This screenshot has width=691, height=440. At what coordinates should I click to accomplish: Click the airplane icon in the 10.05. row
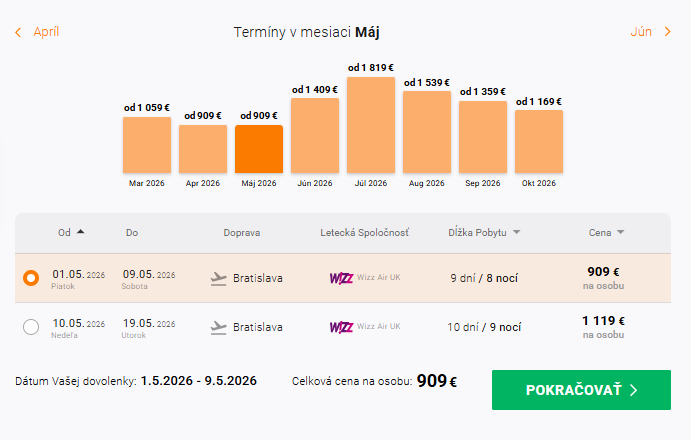coord(219,327)
